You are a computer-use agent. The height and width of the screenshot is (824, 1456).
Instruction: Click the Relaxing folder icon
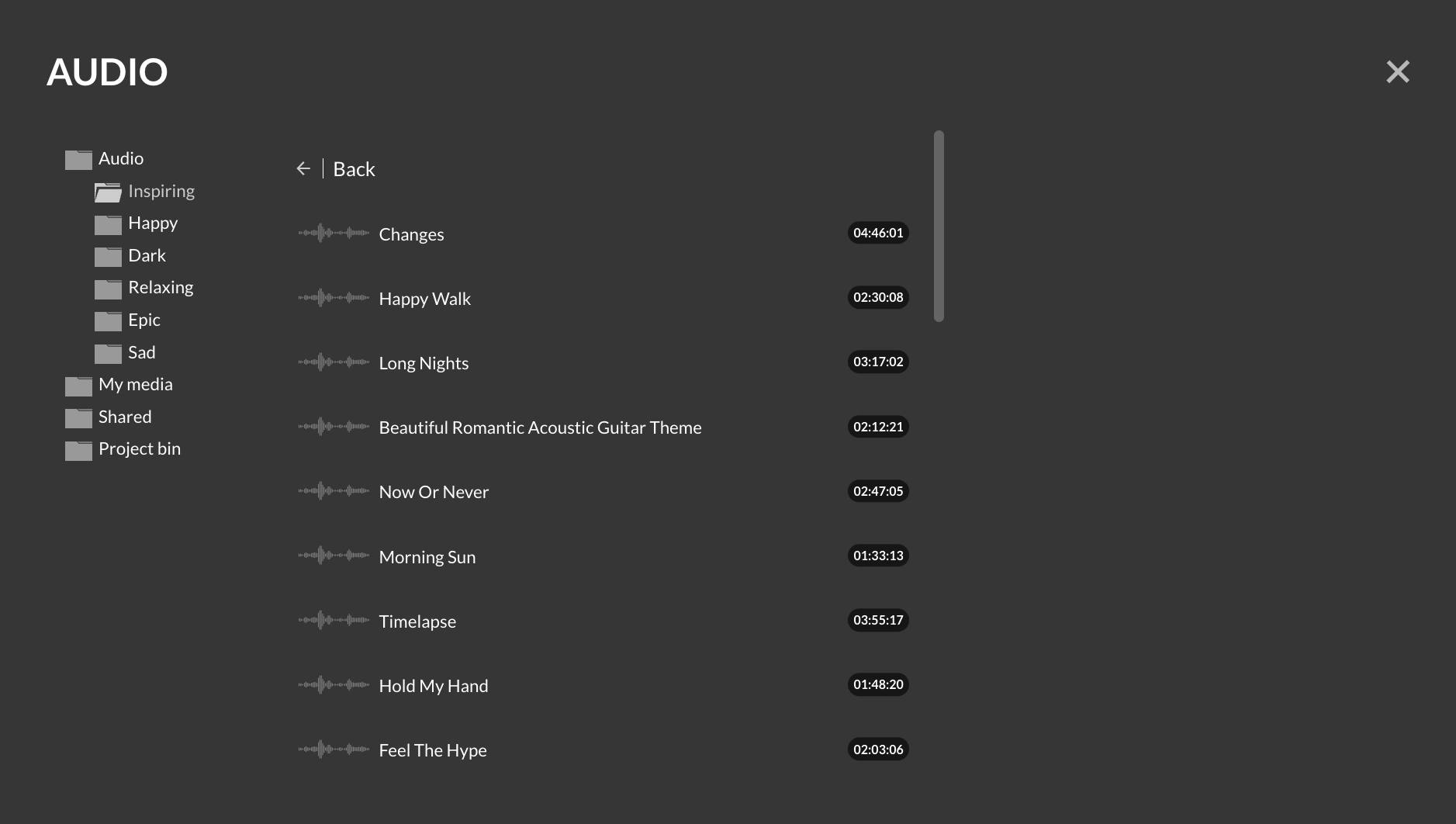pyautogui.click(x=108, y=289)
